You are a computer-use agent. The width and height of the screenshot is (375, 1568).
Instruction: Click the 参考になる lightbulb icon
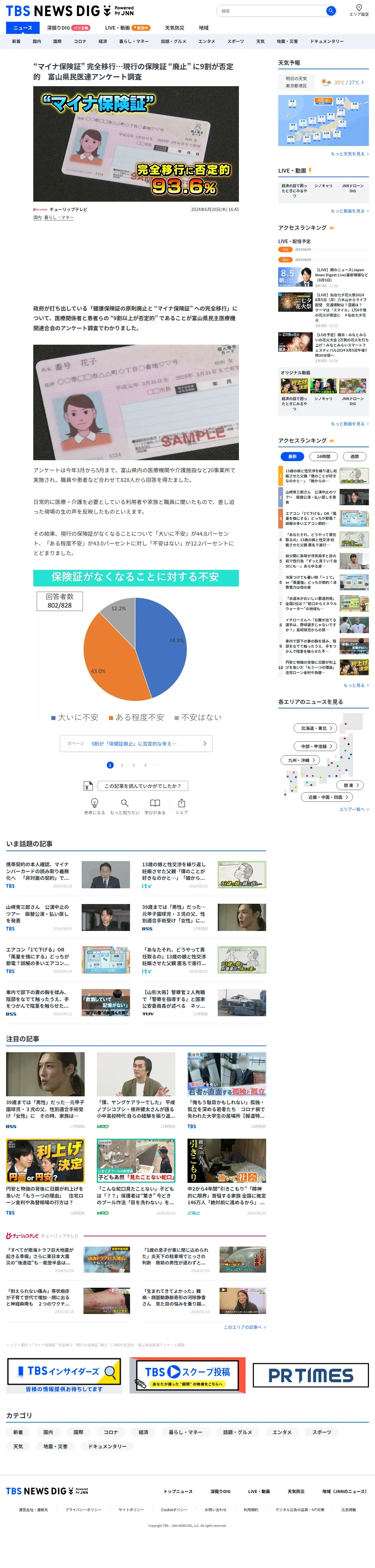click(94, 803)
